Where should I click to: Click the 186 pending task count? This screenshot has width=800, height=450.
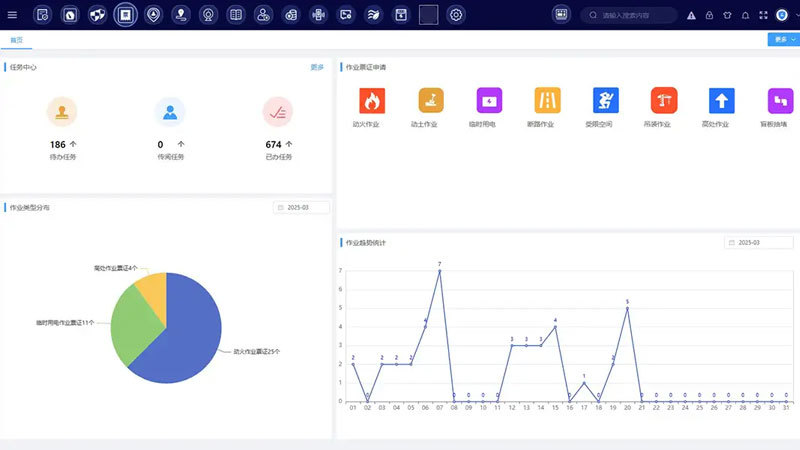(58, 145)
